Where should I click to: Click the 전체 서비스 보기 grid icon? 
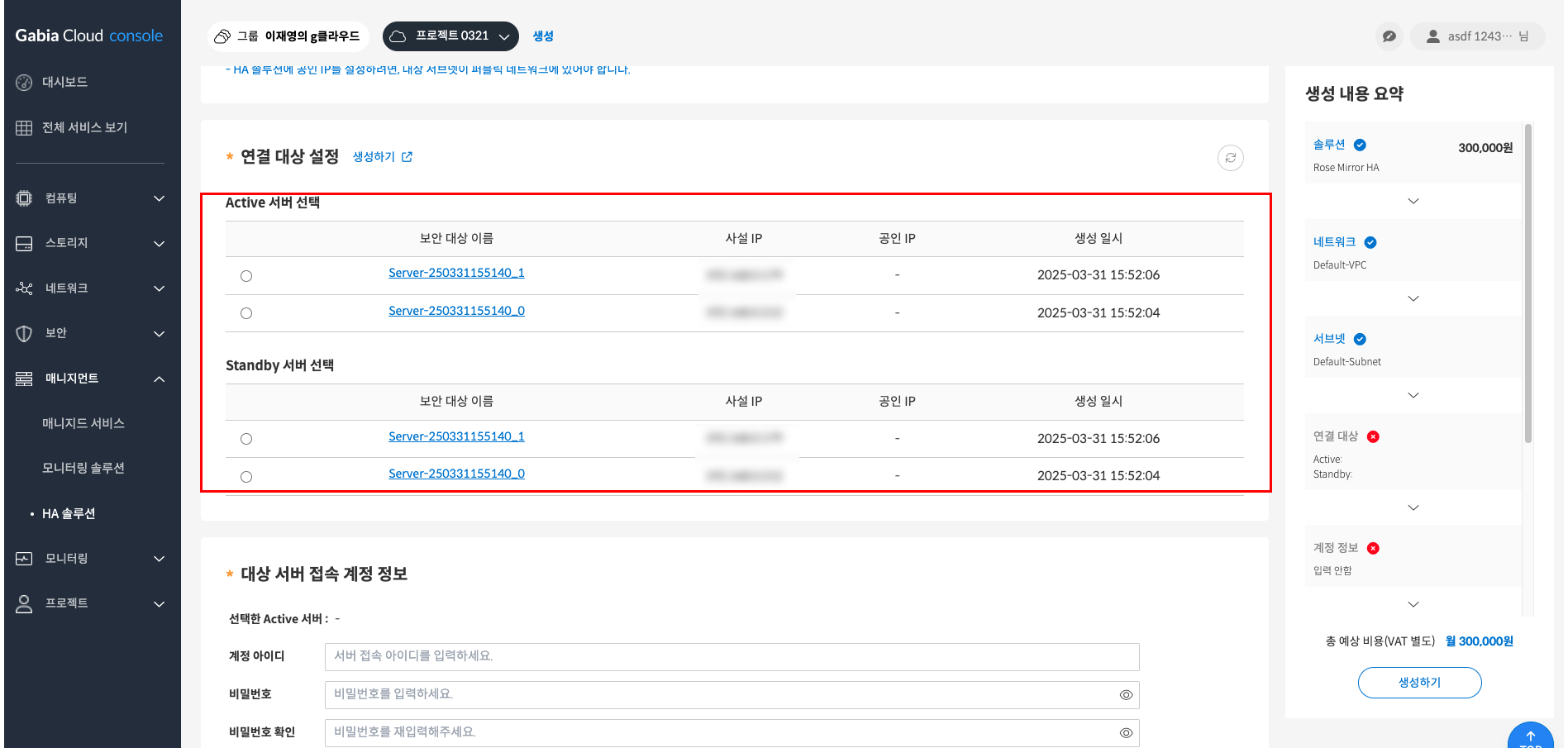tap(24, 127)
